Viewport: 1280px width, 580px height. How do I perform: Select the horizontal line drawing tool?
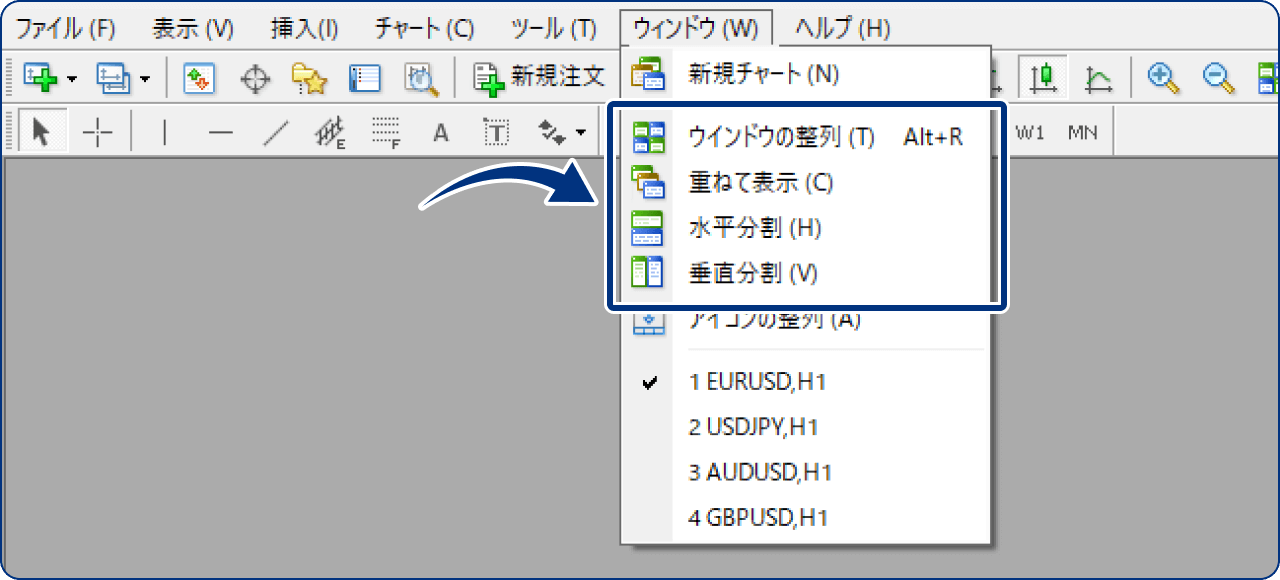click(x=220, y=132)
